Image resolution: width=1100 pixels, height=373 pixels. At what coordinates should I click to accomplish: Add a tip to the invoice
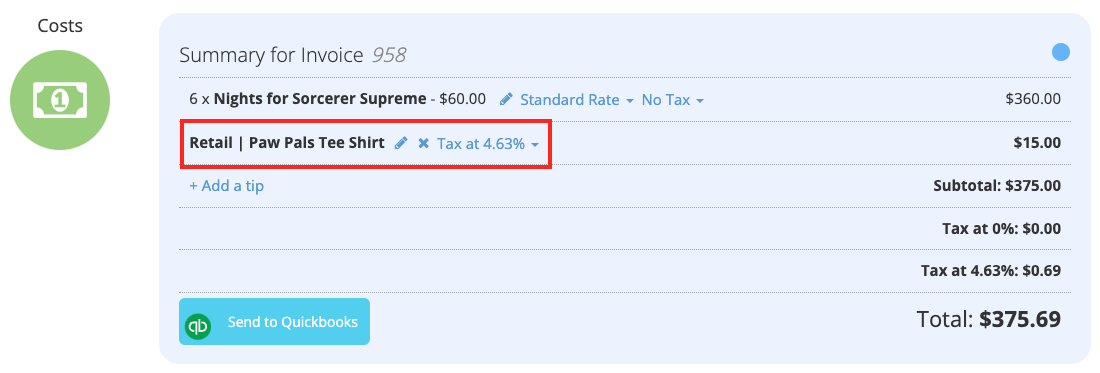(x=227, y=186)
